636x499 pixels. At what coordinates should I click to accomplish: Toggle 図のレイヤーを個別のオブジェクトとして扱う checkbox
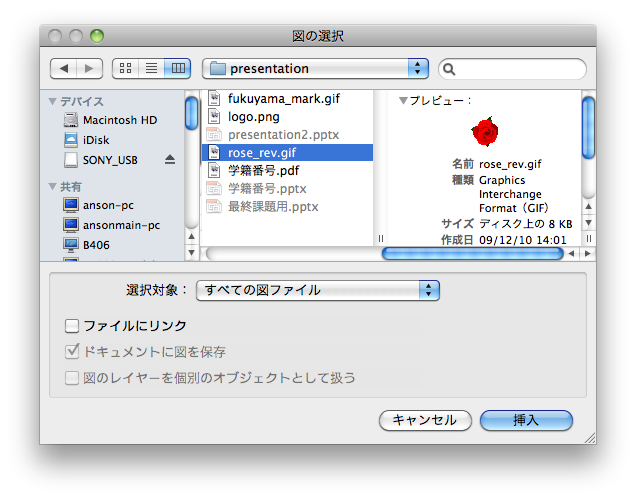[72, 378]
